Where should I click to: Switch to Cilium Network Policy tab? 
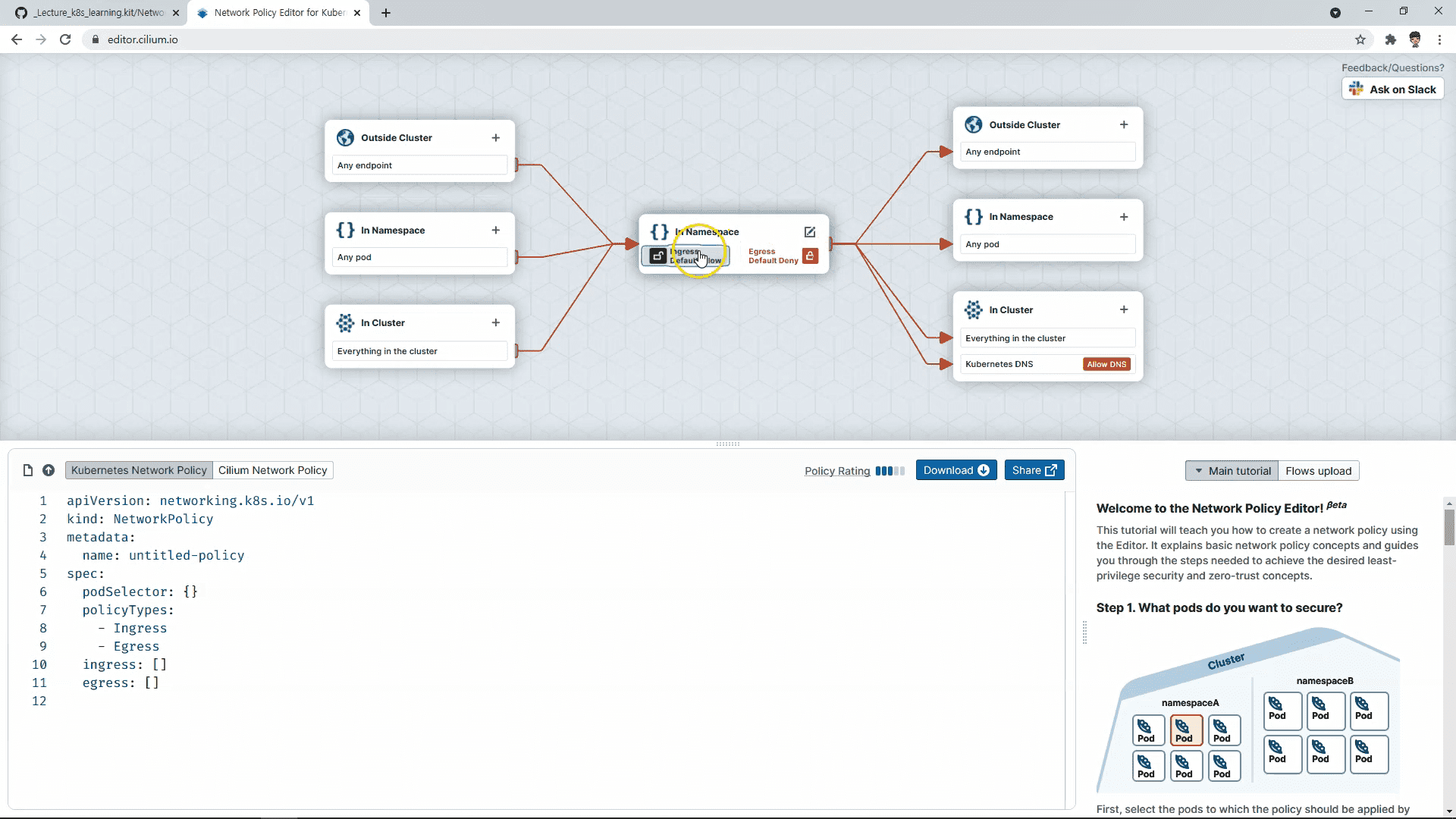tap(272, 470)
